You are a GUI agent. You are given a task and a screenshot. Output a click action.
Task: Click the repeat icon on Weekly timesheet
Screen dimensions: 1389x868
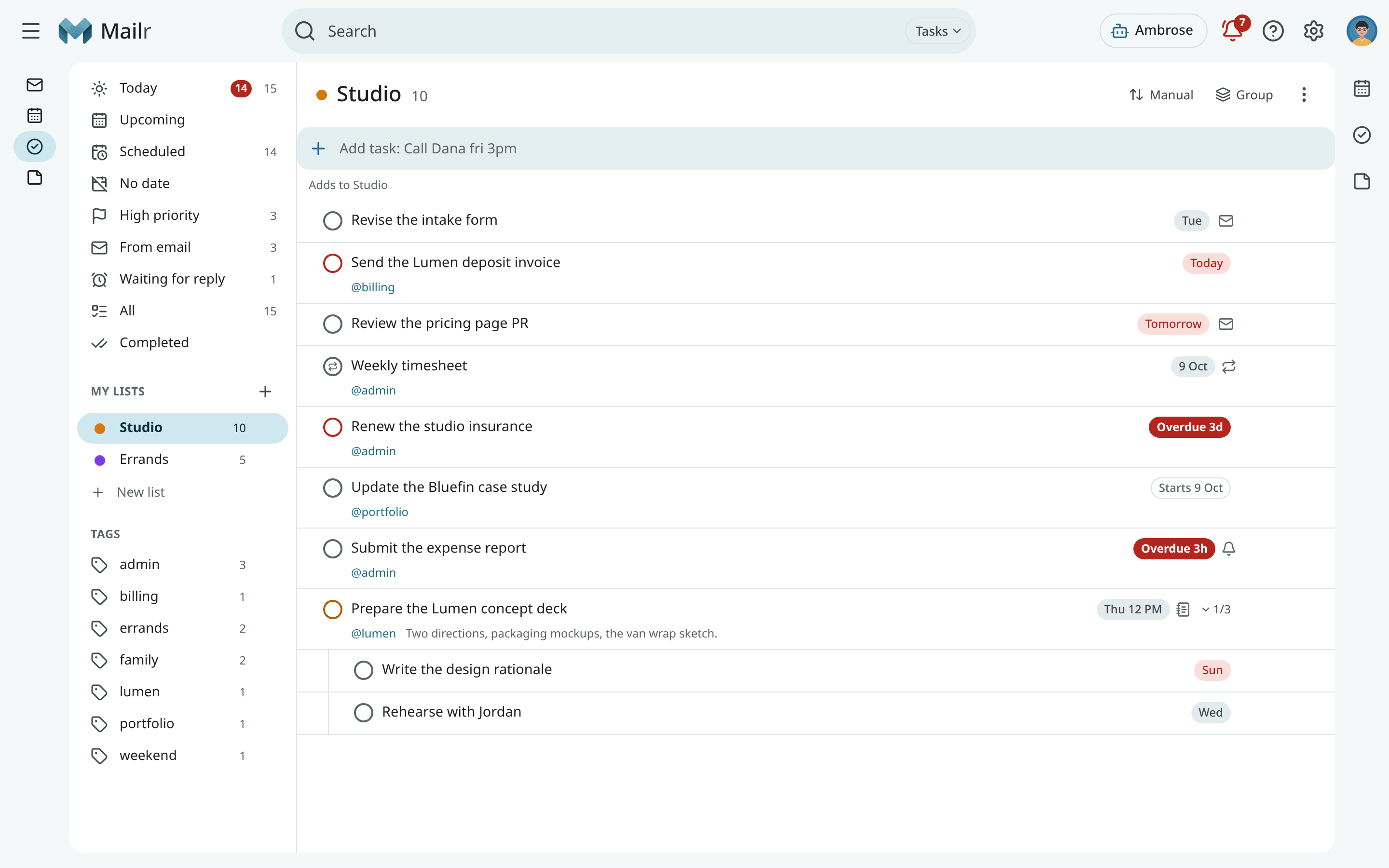click(1228, 366)
